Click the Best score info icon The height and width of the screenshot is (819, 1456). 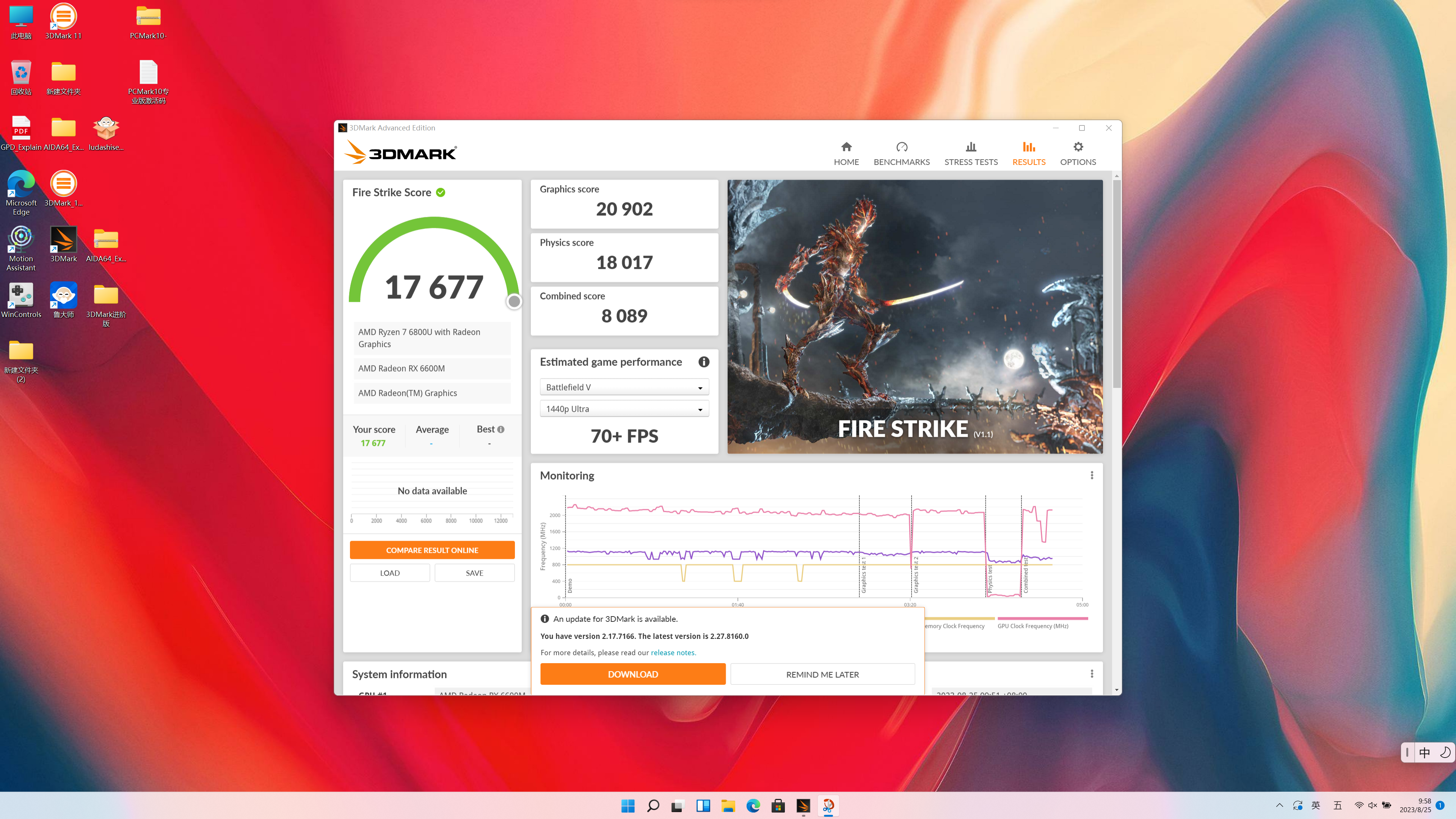tap(501, 430)
